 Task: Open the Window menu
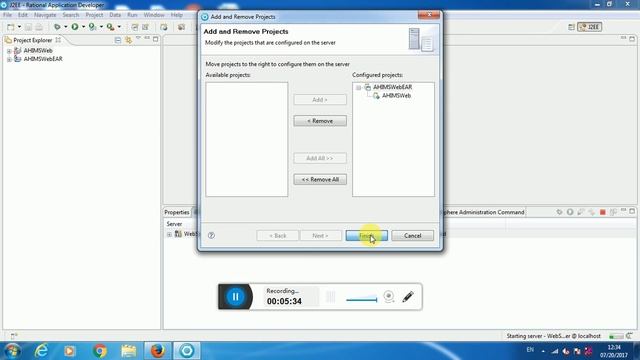point(154,15)
